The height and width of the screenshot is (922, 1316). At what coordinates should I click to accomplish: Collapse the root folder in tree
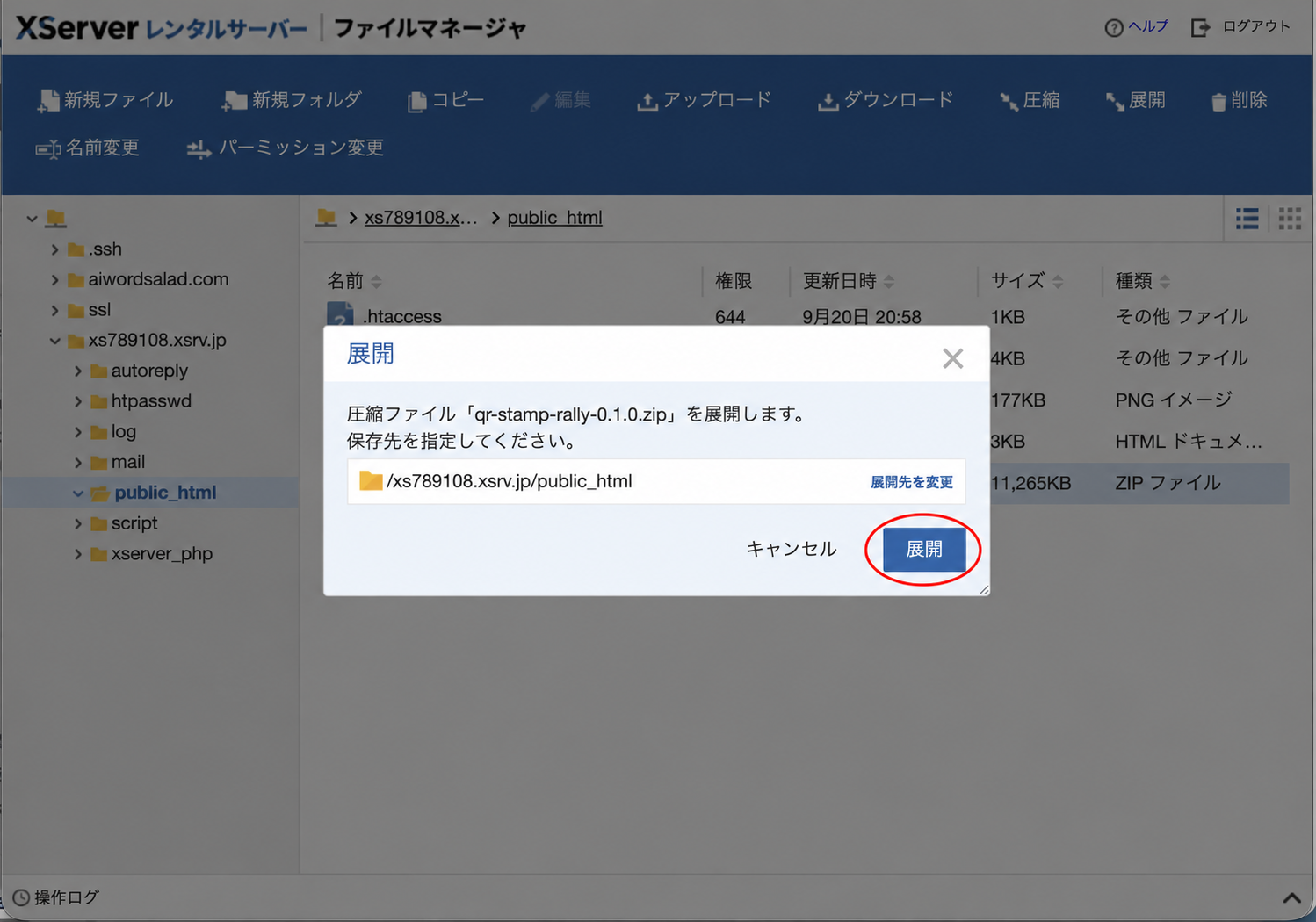(x=32, y=219)
